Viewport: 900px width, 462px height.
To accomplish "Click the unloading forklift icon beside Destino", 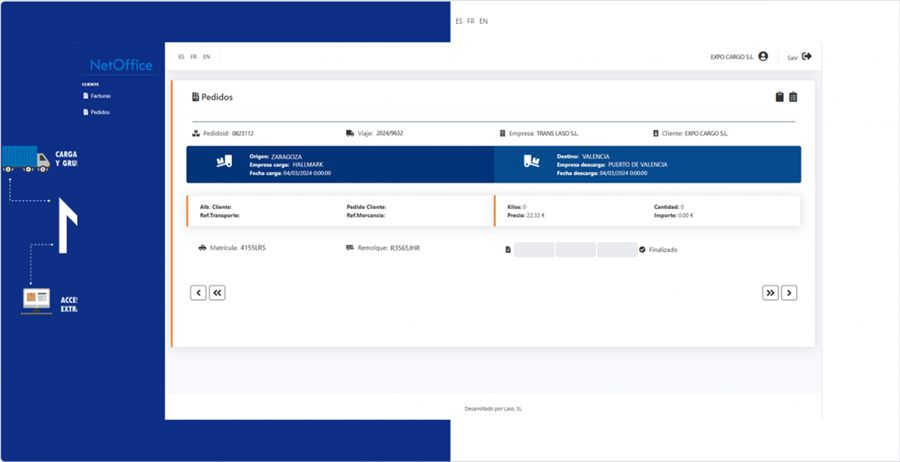I will (532, 161).
